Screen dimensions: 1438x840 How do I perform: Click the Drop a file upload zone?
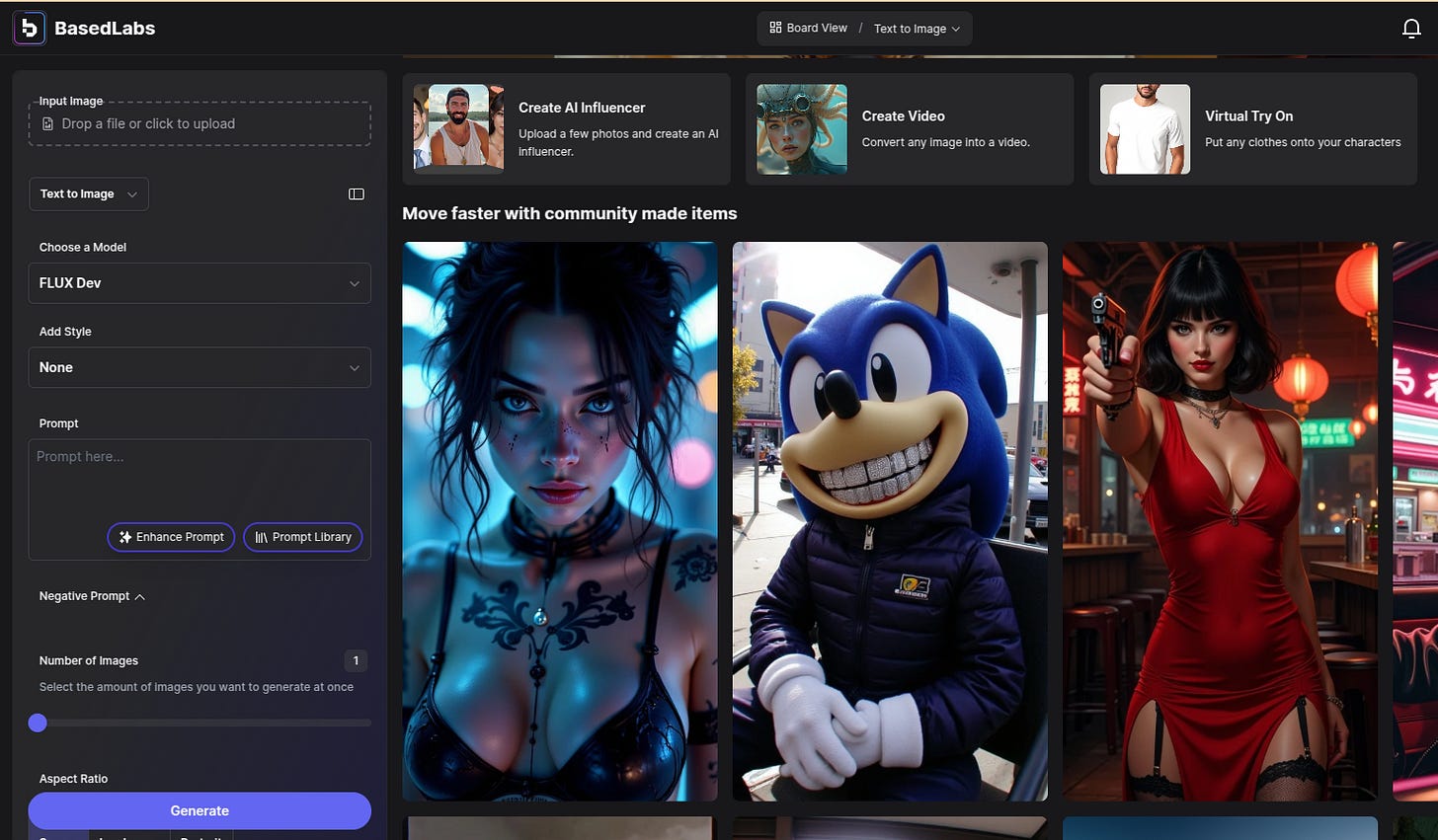click(x=200, y=123)
